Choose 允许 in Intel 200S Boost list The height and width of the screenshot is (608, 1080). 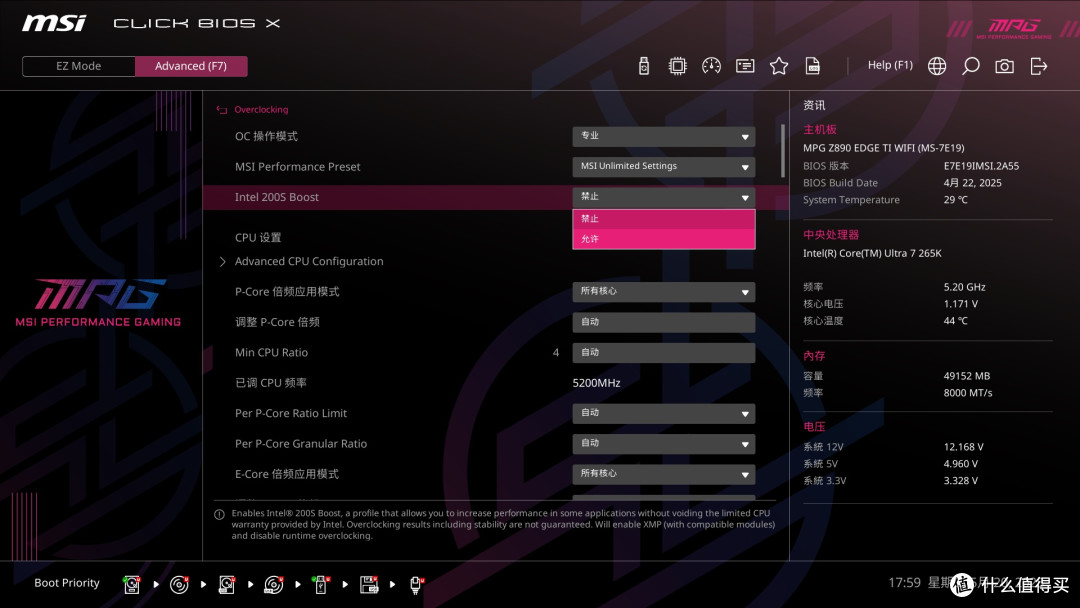tap(663, 239)
